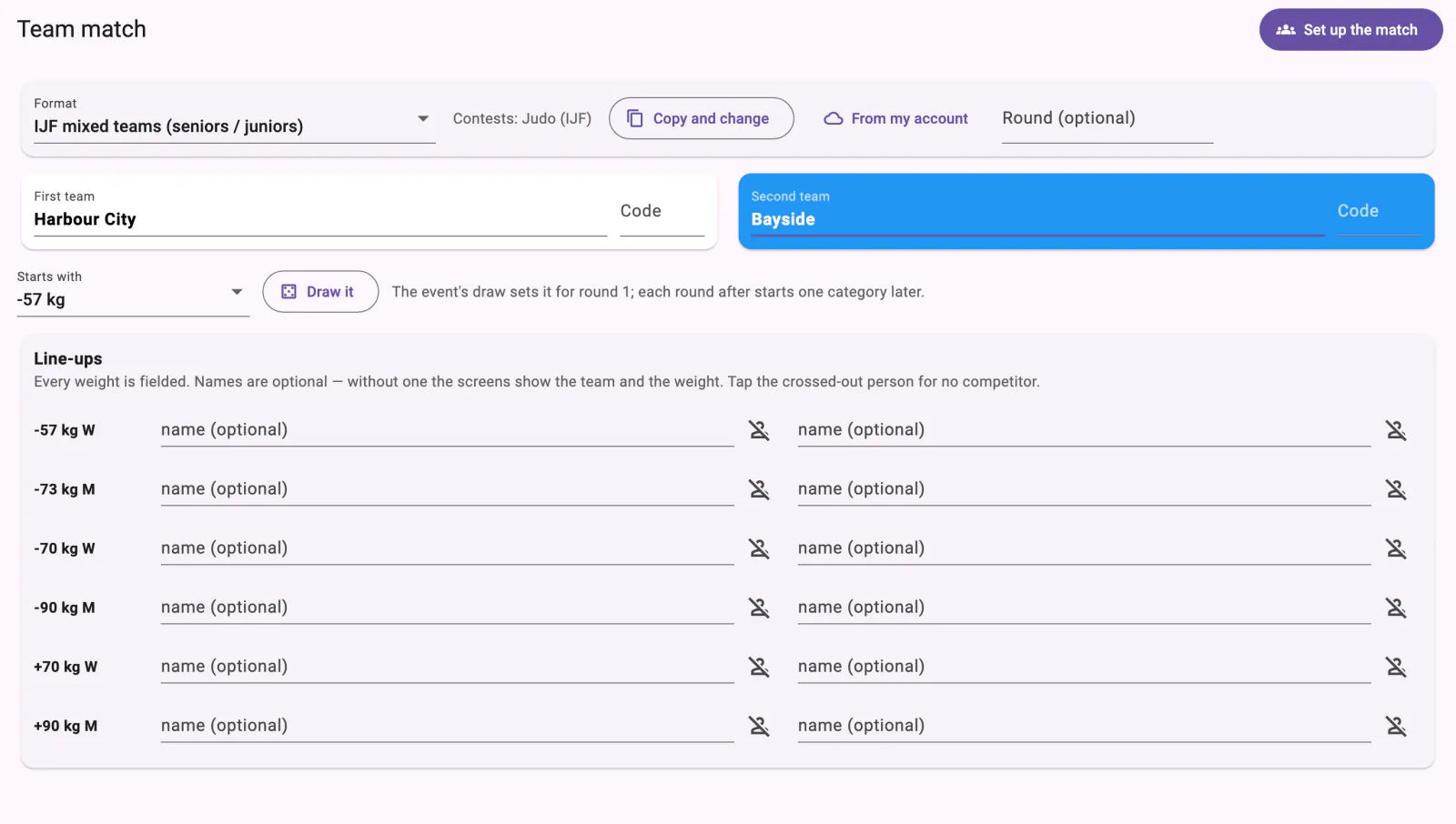The height and width of the screenshot is (824, 1456).
Task: Click crossed-out person icon, Bayside -90 kg M
Action: pos(1396,608)
